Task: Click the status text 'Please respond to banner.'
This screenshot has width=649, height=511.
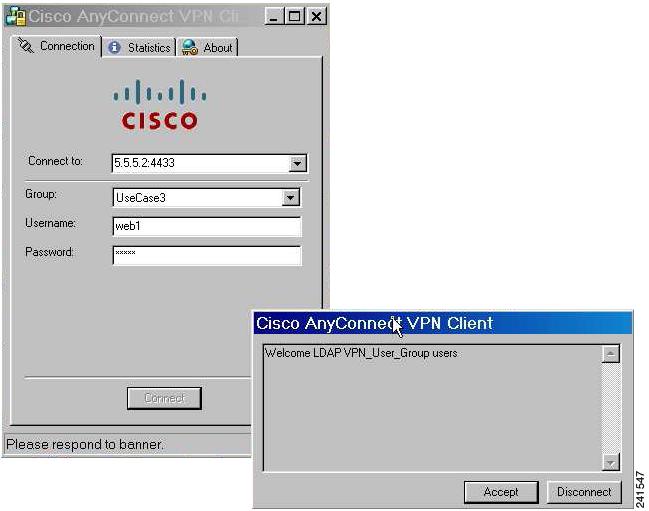Action: pyautogui.click(x=85, y=444)
